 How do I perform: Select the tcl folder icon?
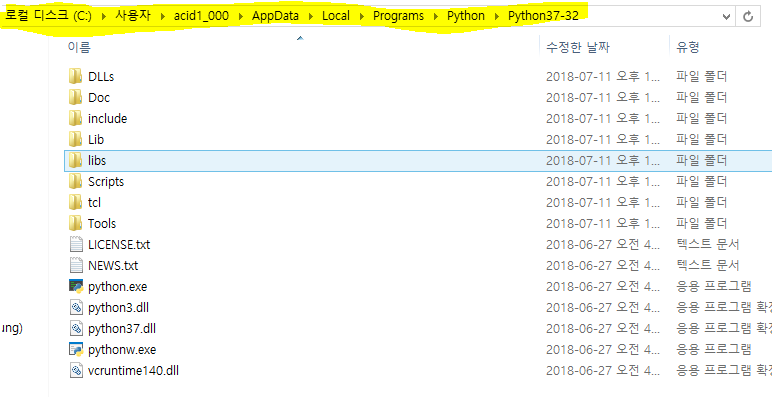(75, 202)
